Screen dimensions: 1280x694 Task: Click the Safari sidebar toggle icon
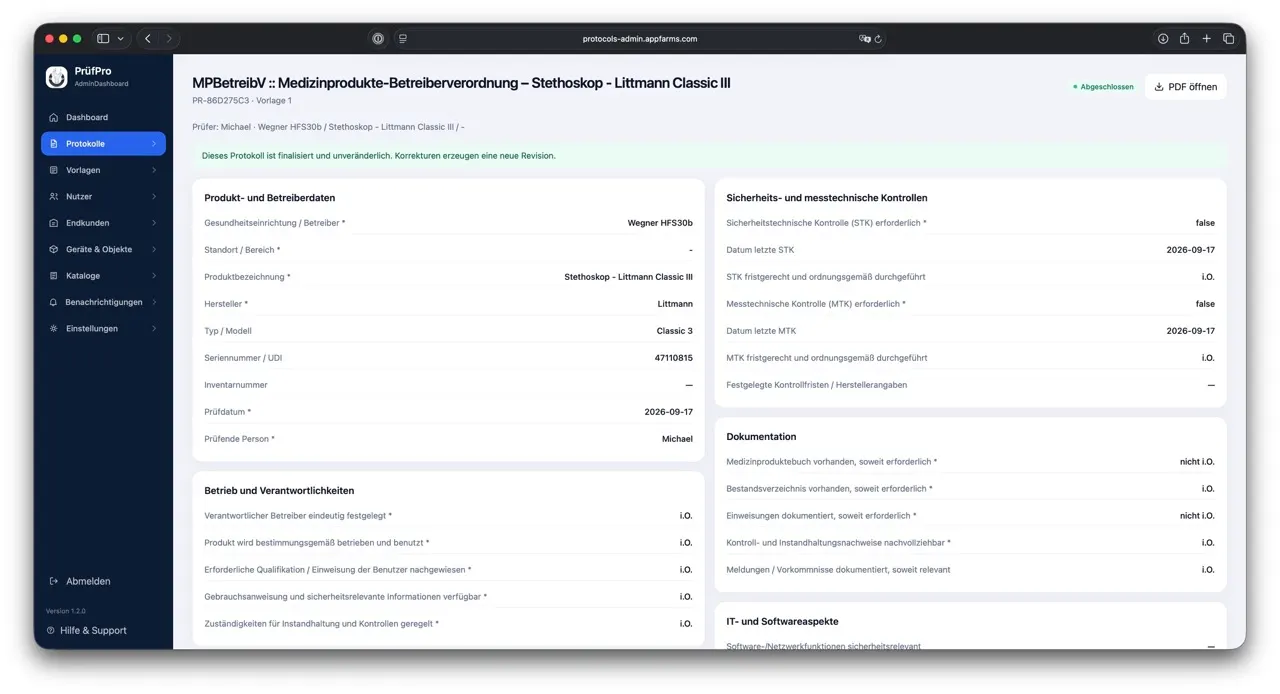pos(103,39)
